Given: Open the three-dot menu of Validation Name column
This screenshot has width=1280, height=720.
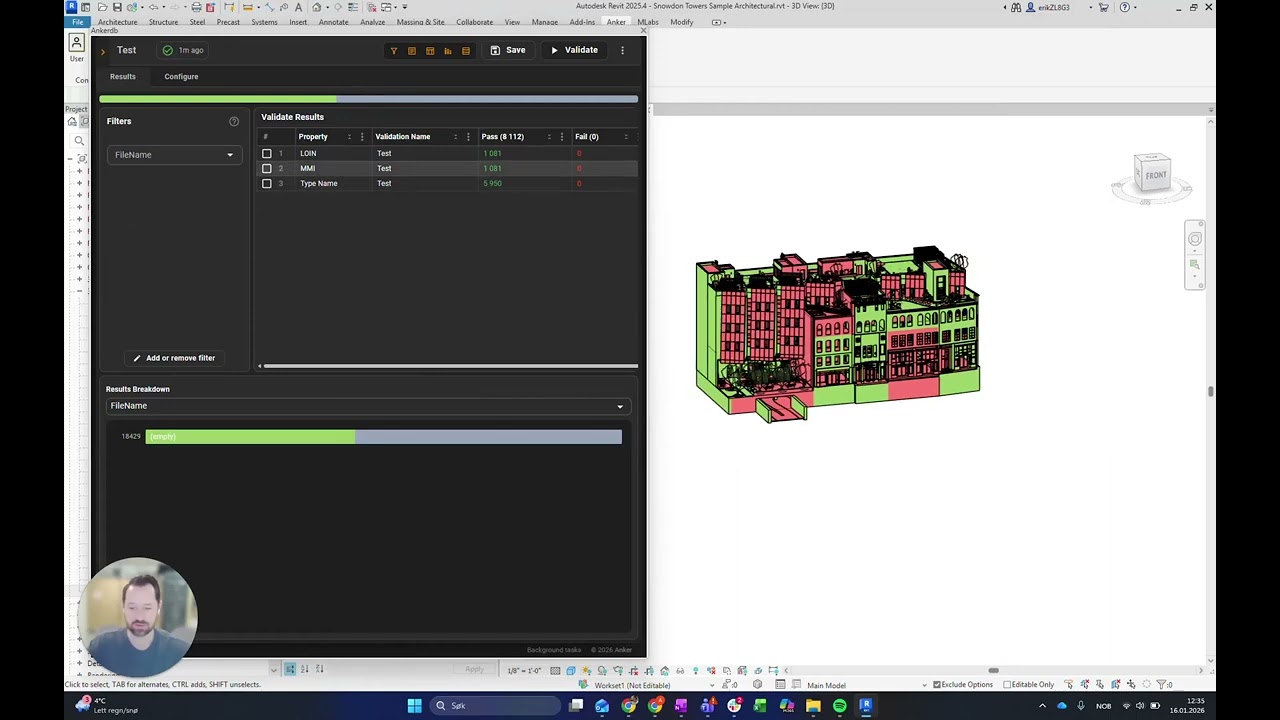Looking at the screenshot, I should coord(468,137).
